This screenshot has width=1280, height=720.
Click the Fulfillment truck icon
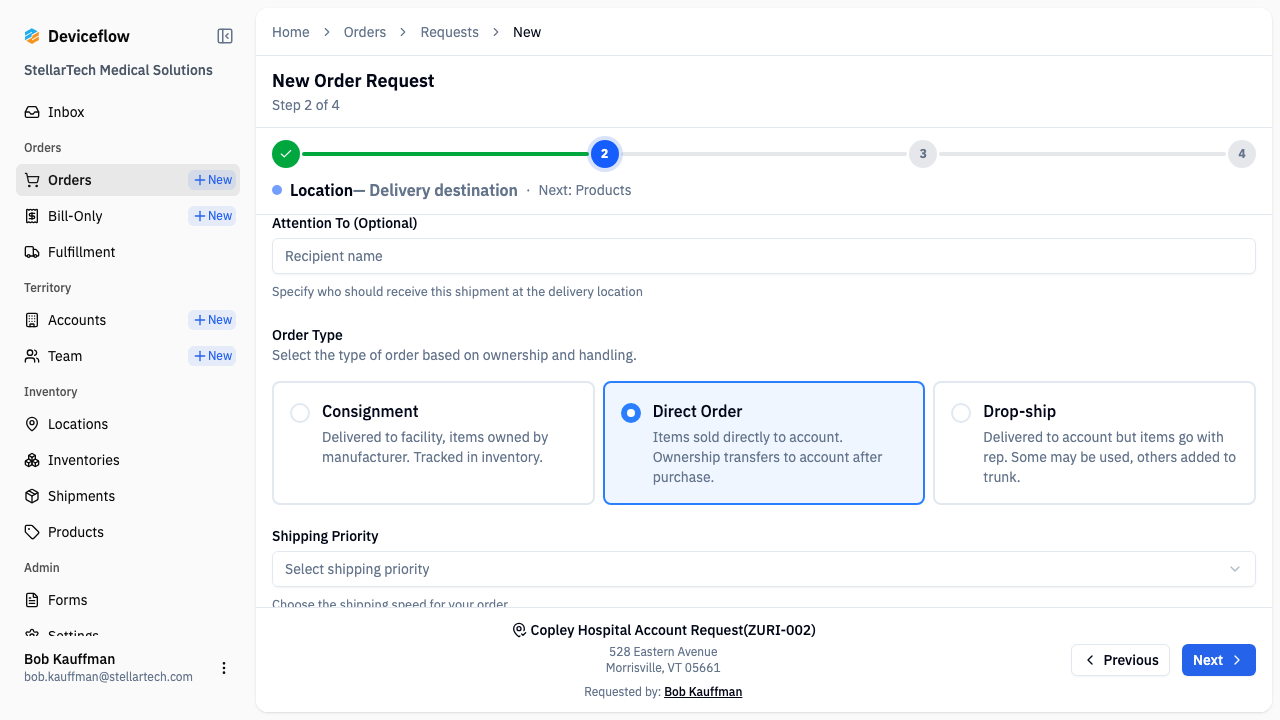32,252
